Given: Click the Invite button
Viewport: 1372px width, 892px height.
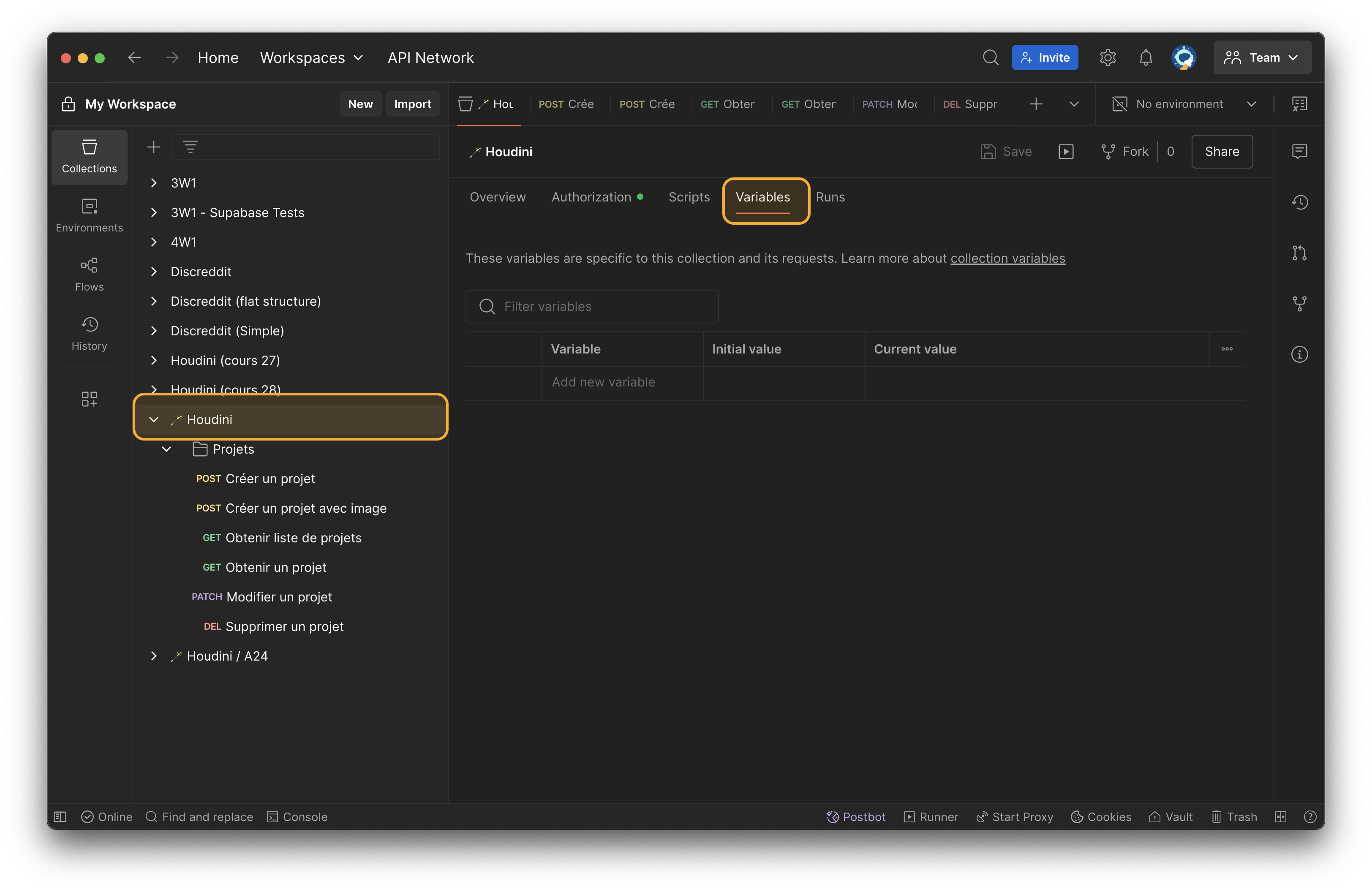Looking at the screenshot, I should click(1045, 57).
